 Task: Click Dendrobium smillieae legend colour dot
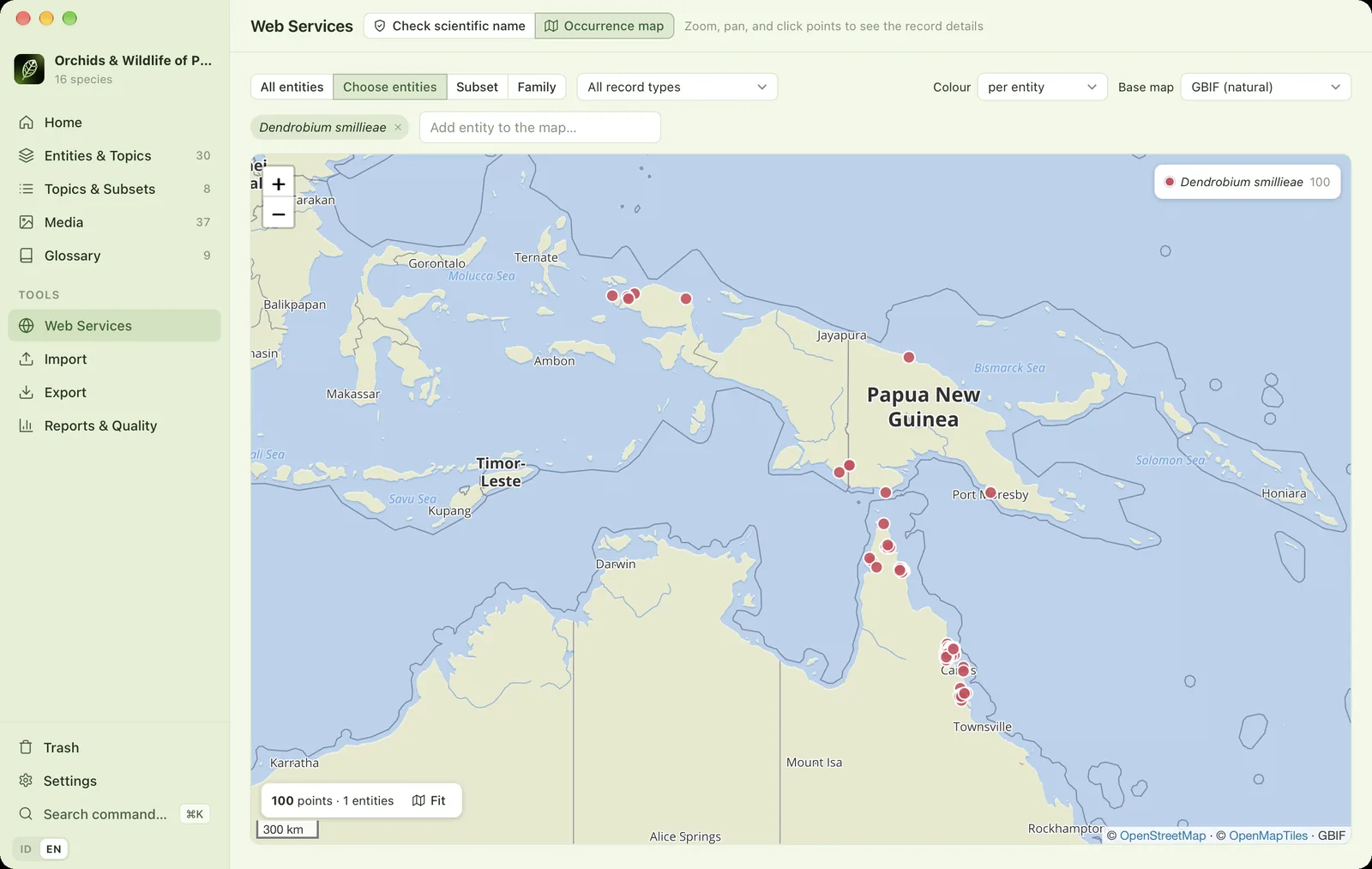click(x=1170, y=182)
